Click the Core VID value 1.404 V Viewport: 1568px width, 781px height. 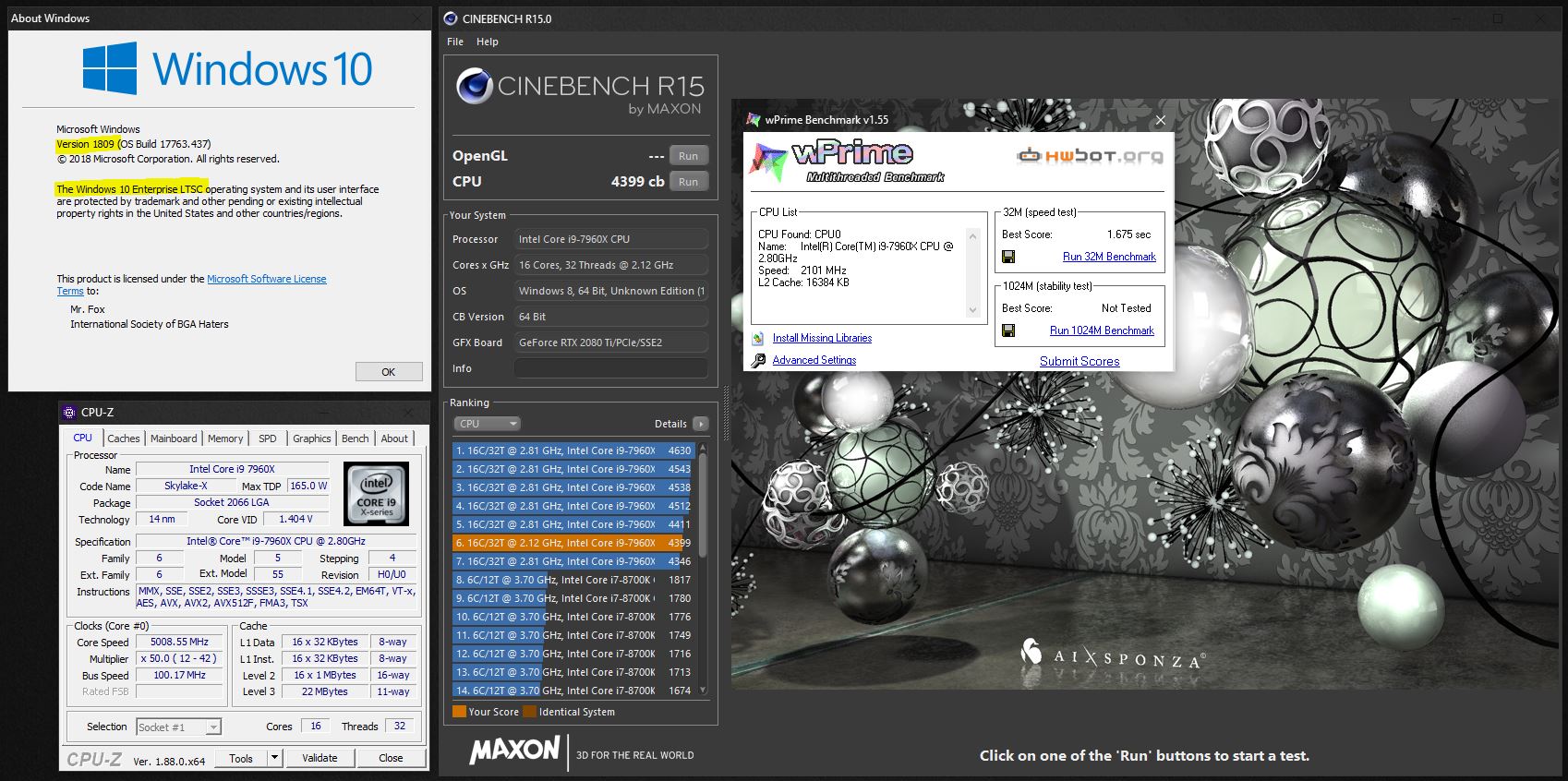296,519
